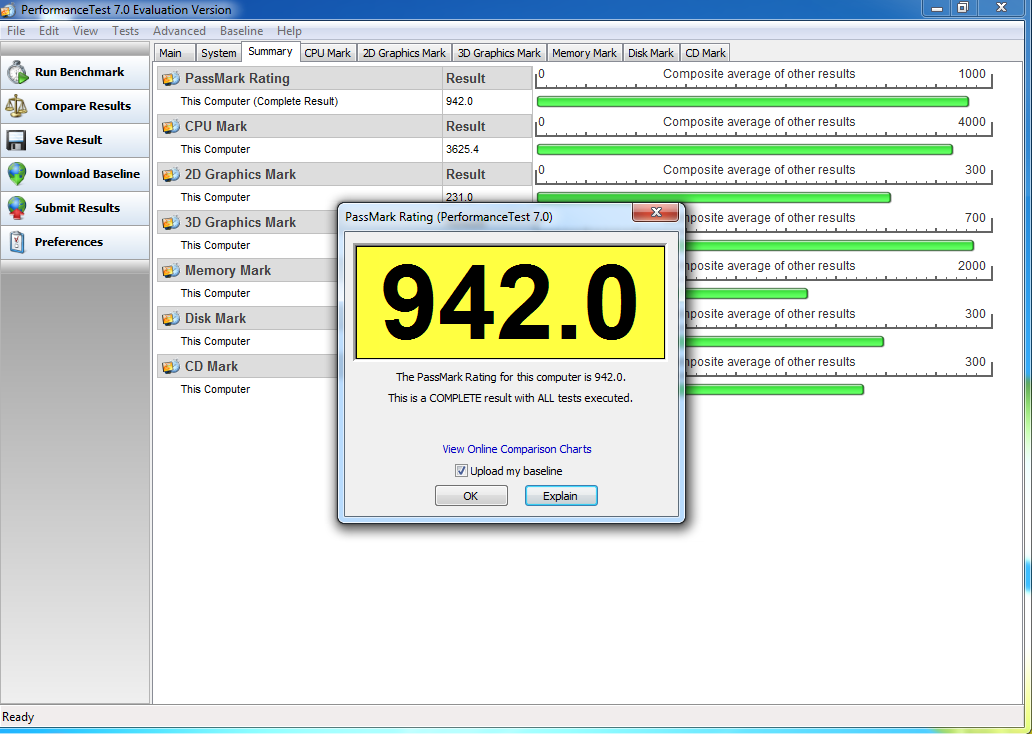Image resolution: width=1032 pixels, height=734 pixels.
Task: Switch to the System tab
Action: [219, 53]
